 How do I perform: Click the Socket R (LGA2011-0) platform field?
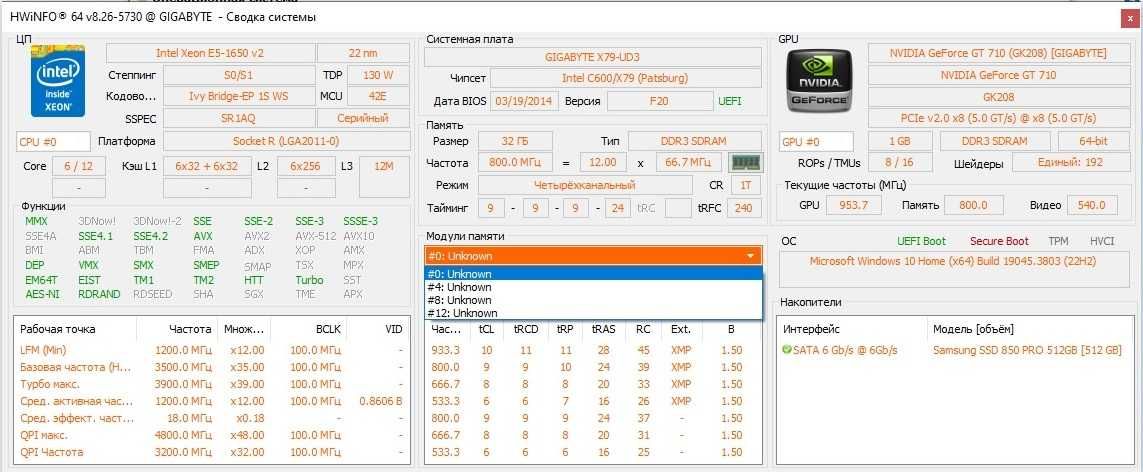(286, 141)
